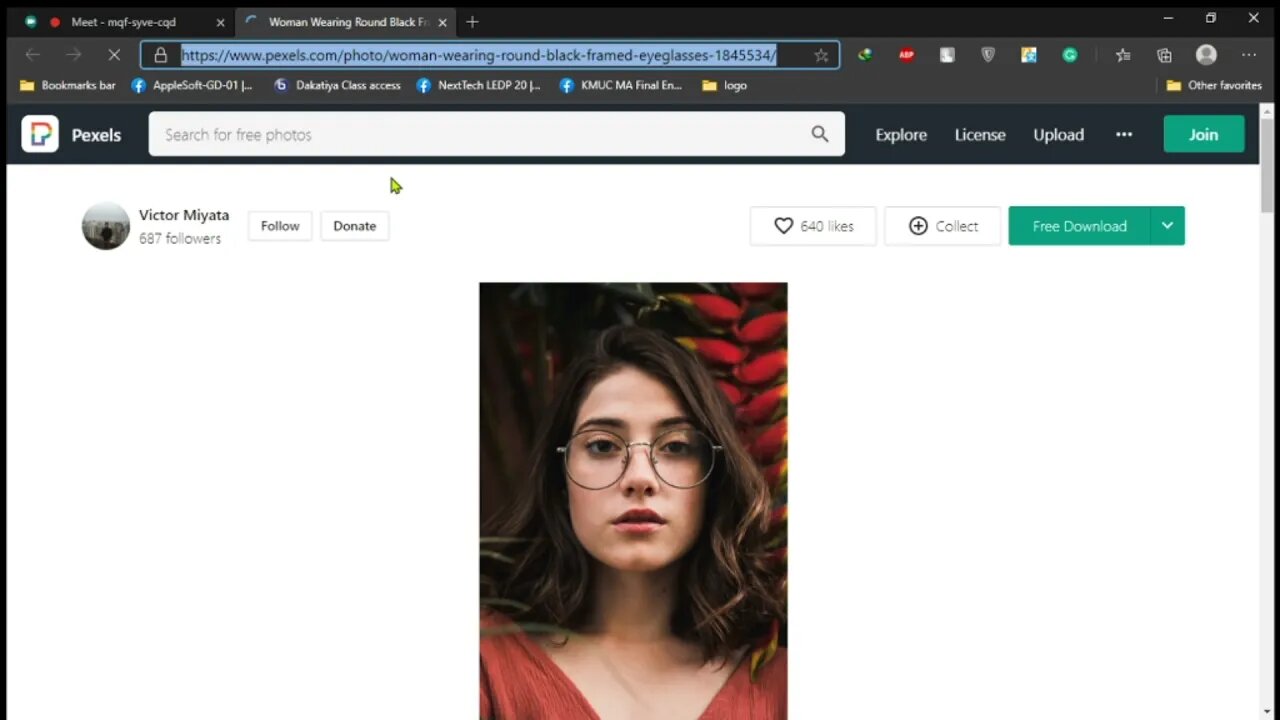View site information lock icon
1280x720 pixels.
[160, 55]
